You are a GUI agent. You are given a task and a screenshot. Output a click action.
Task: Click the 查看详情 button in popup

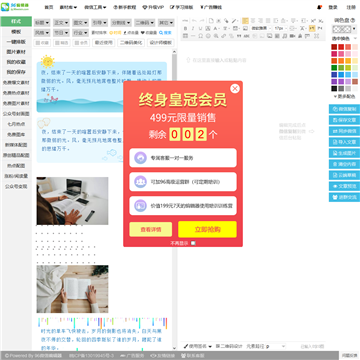coord(151,229)
